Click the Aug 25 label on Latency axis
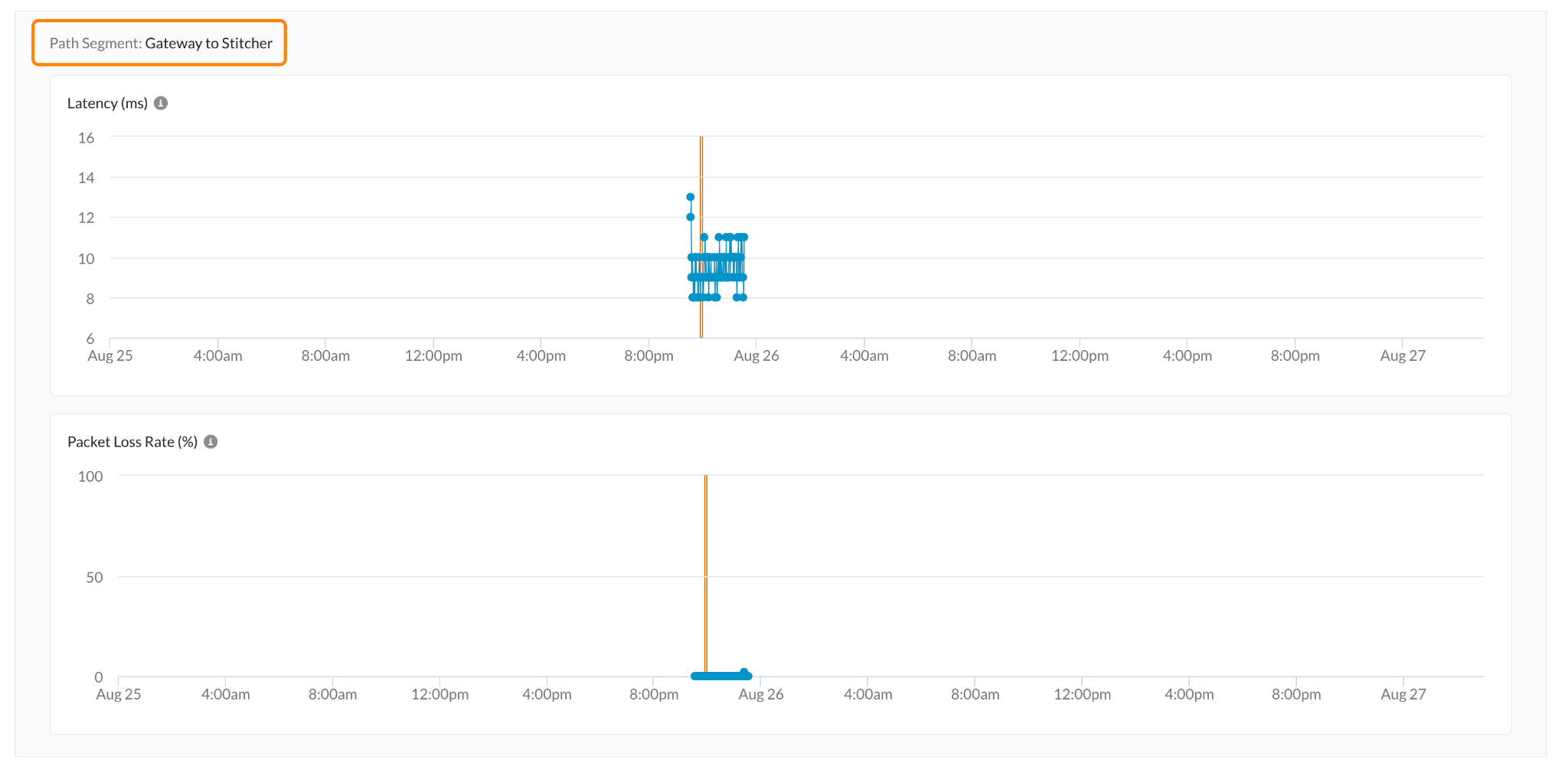This screenshot has height=773, width=1568. [110, 355]
